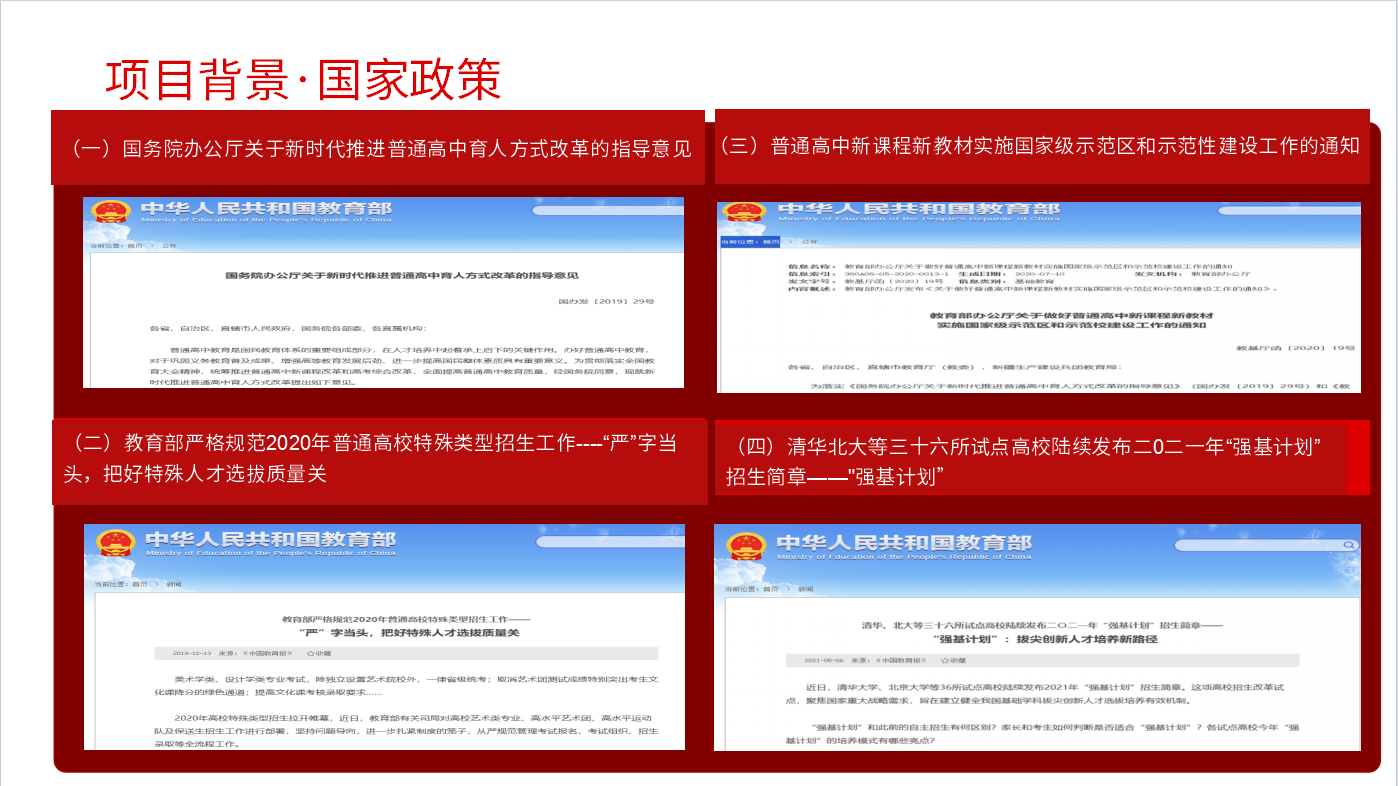The width and height of the screenshot is (1398, 786).
Task: Click the 教基厅函〔2020〕19号 document number text
Action: (1295, 347)
